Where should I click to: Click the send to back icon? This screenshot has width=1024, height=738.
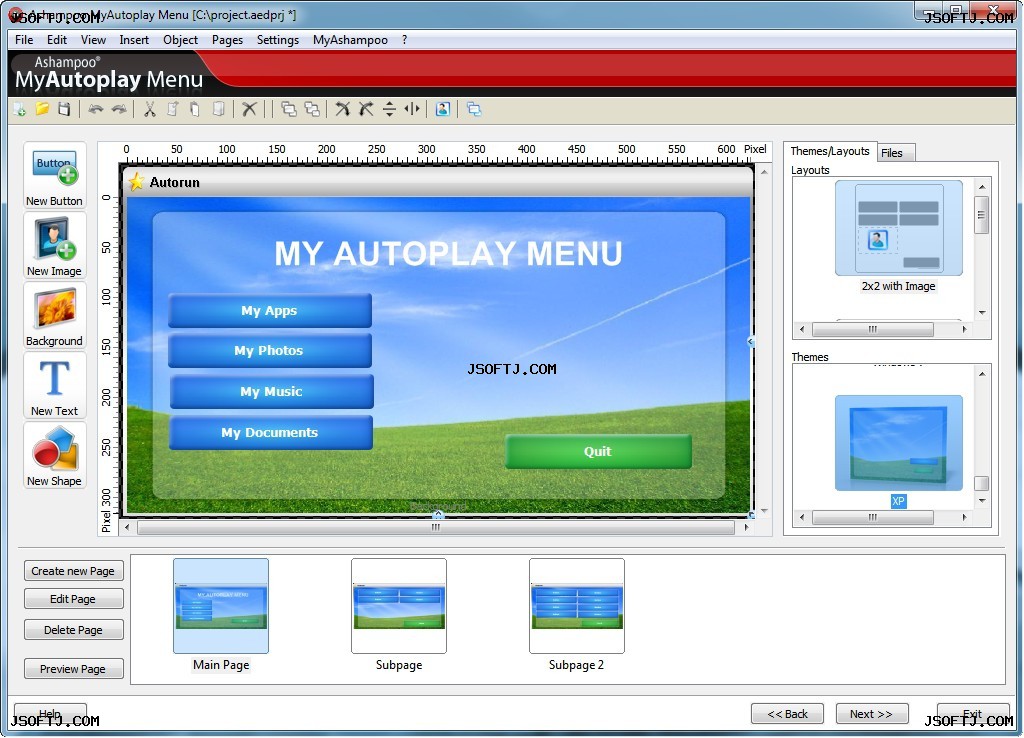point(312,109)
